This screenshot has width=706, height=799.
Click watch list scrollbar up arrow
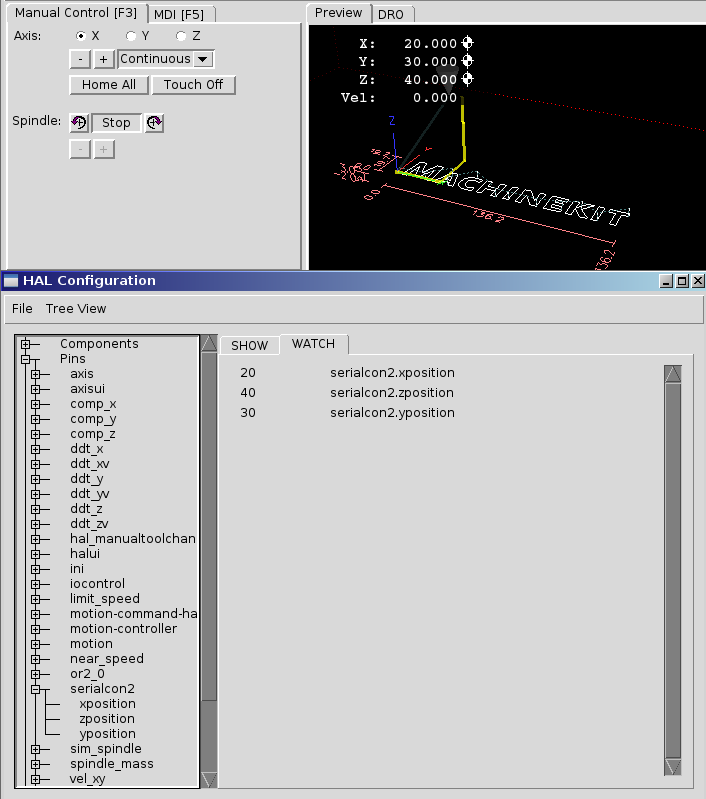[x=673, y=374]
